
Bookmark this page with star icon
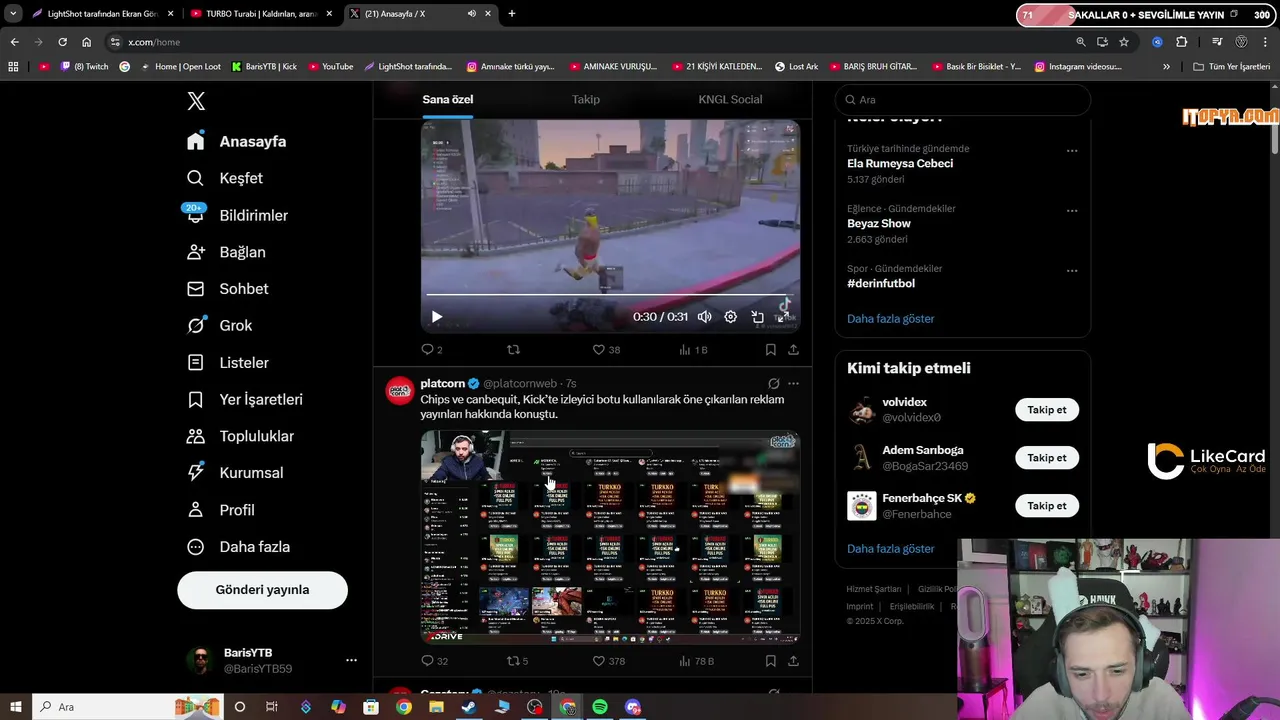[1124, 42]
